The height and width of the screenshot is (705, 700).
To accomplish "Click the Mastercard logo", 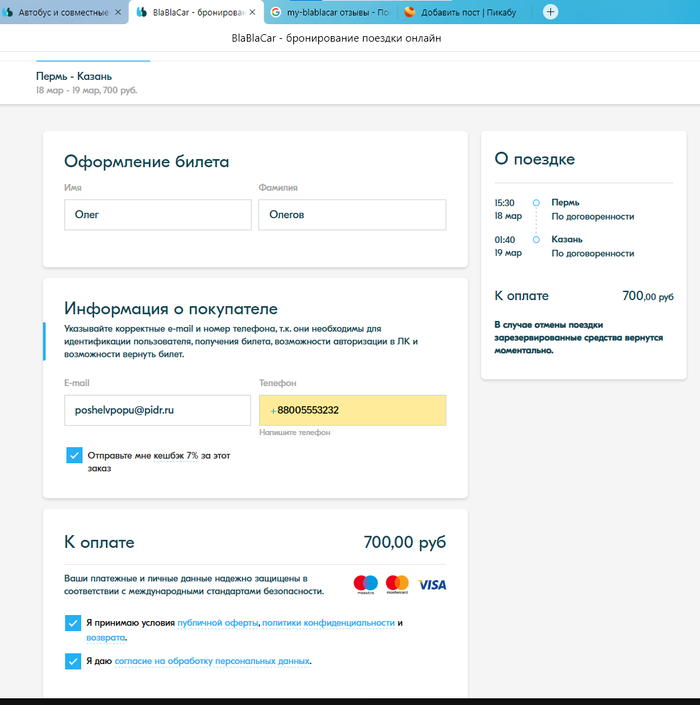I will (x=397, y=584).
